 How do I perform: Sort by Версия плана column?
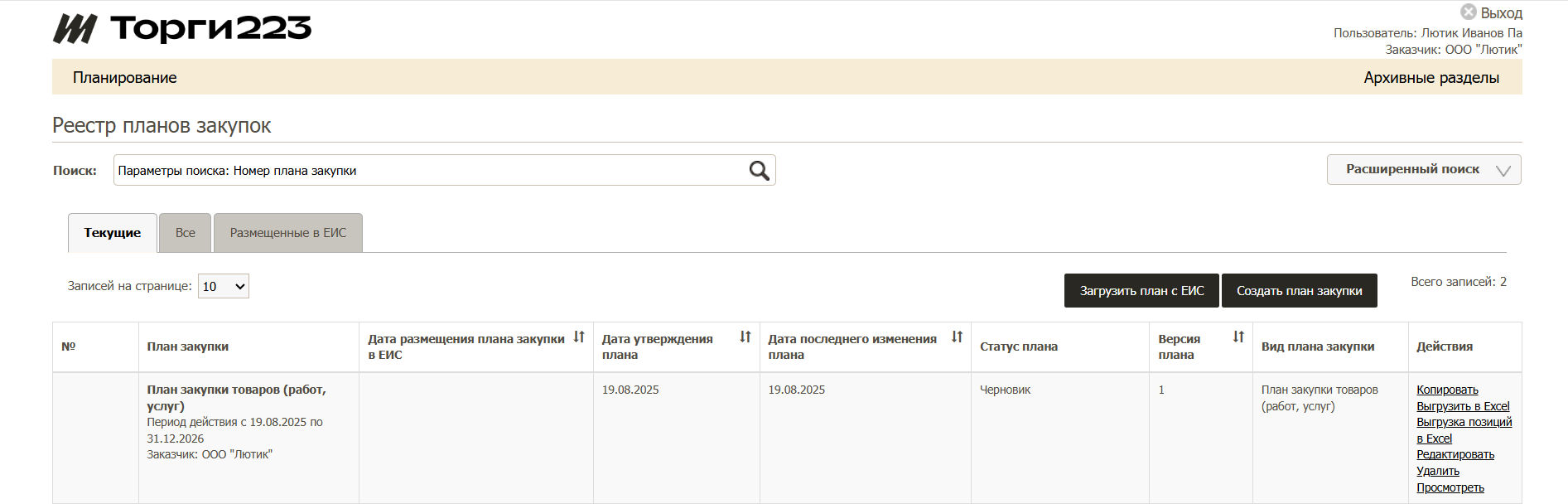[1238, 337]
